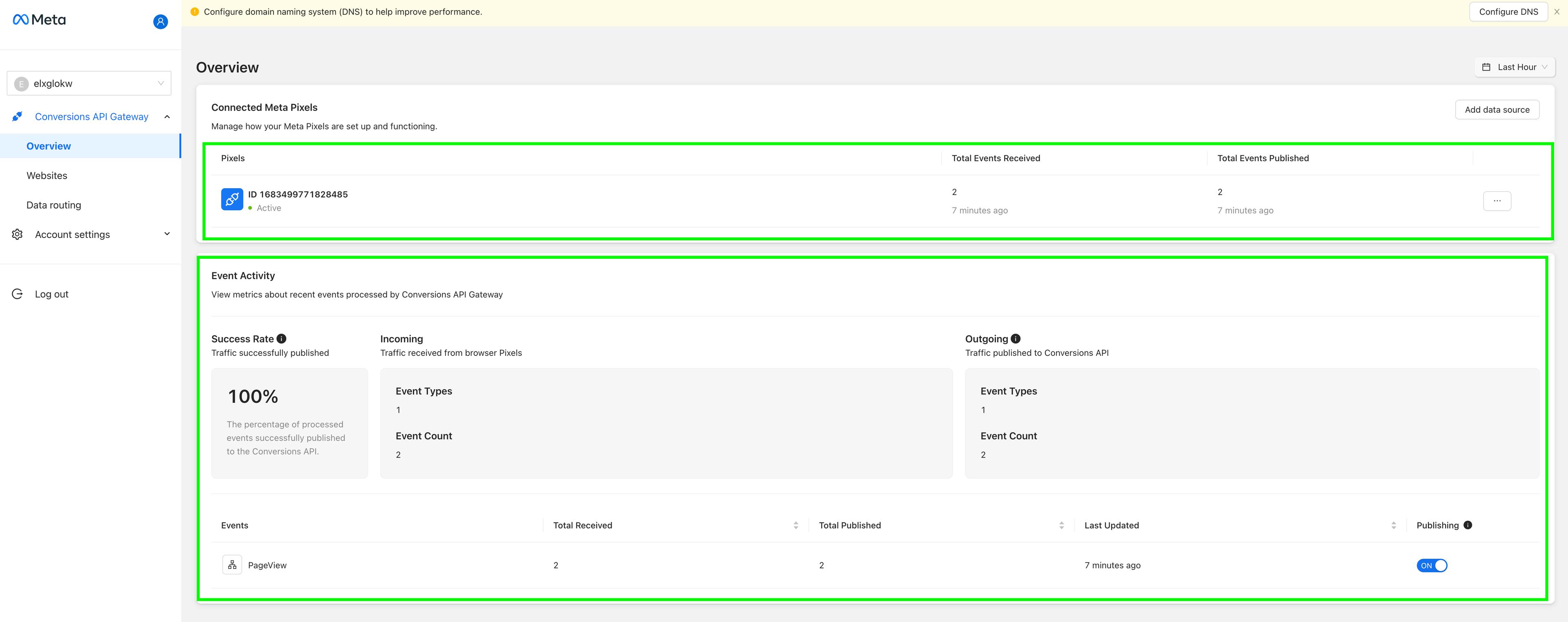Screen dimensions: 1568x622
Task: Show the Outgoing info tooltip icon
Action: [x=1015, y=339]
